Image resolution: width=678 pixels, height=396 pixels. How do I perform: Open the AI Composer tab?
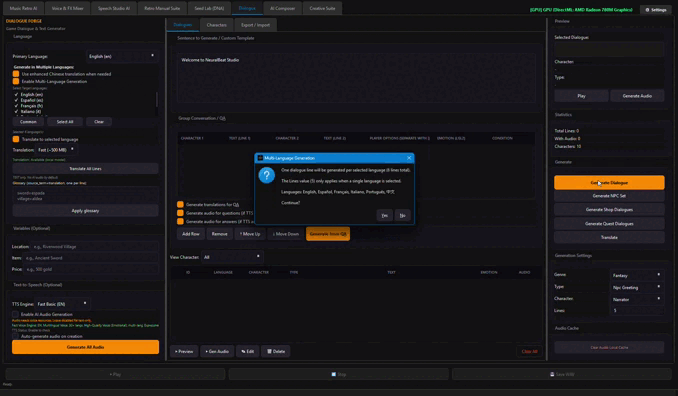(x=282, y=8)
